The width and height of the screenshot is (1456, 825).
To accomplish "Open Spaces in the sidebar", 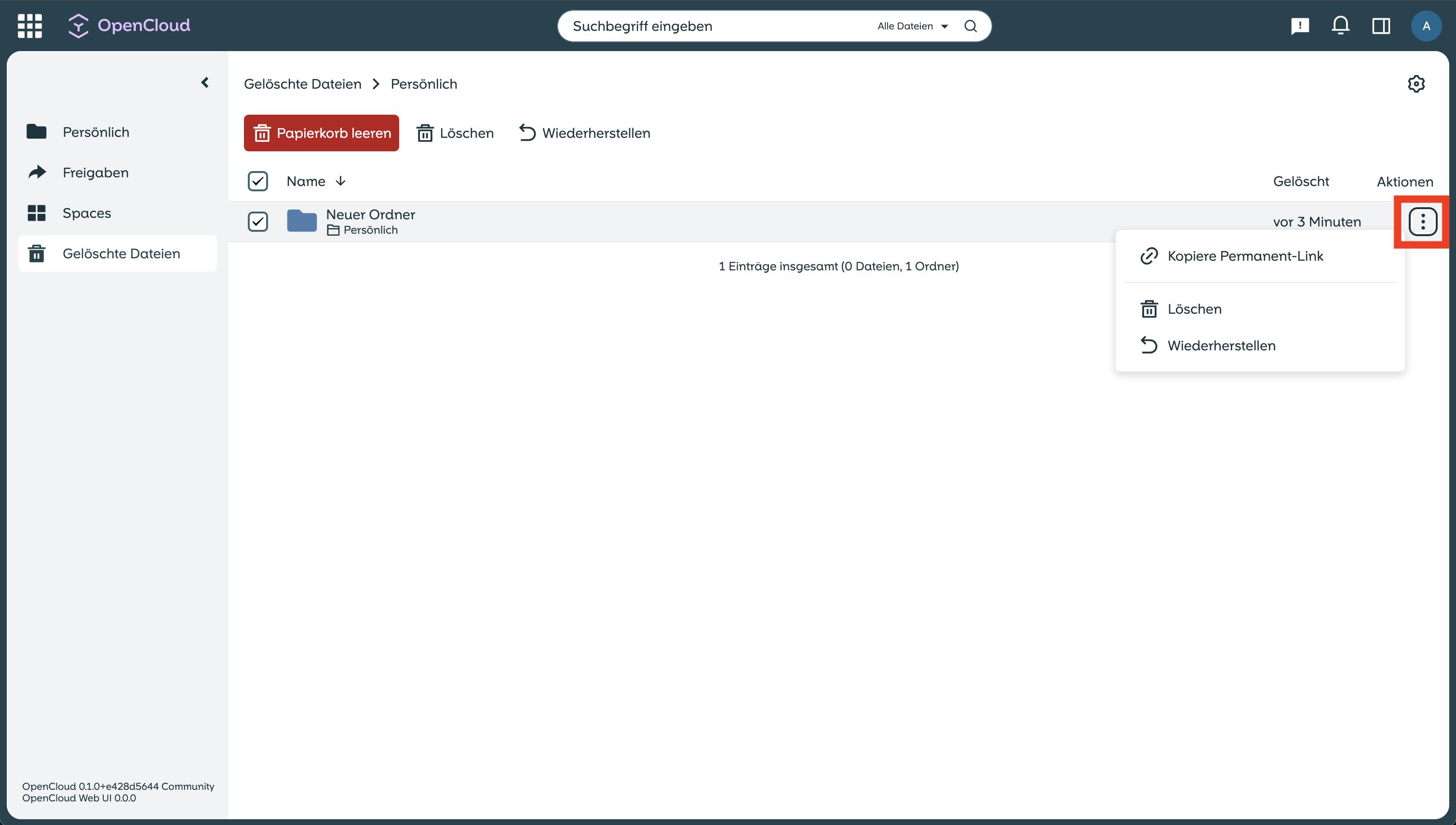I will point(117,213).
